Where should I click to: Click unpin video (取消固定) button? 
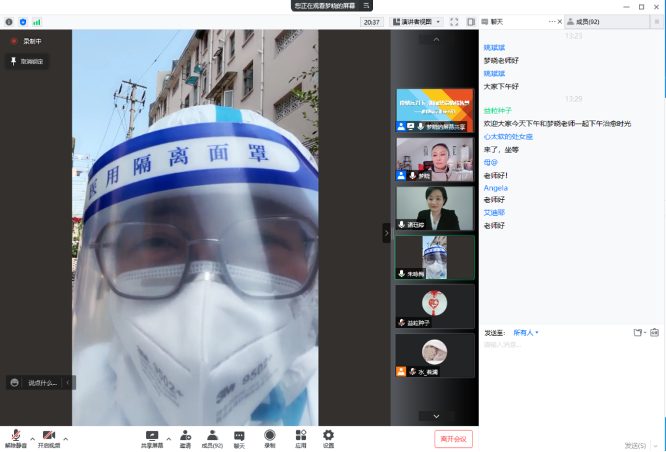[27, 61]
